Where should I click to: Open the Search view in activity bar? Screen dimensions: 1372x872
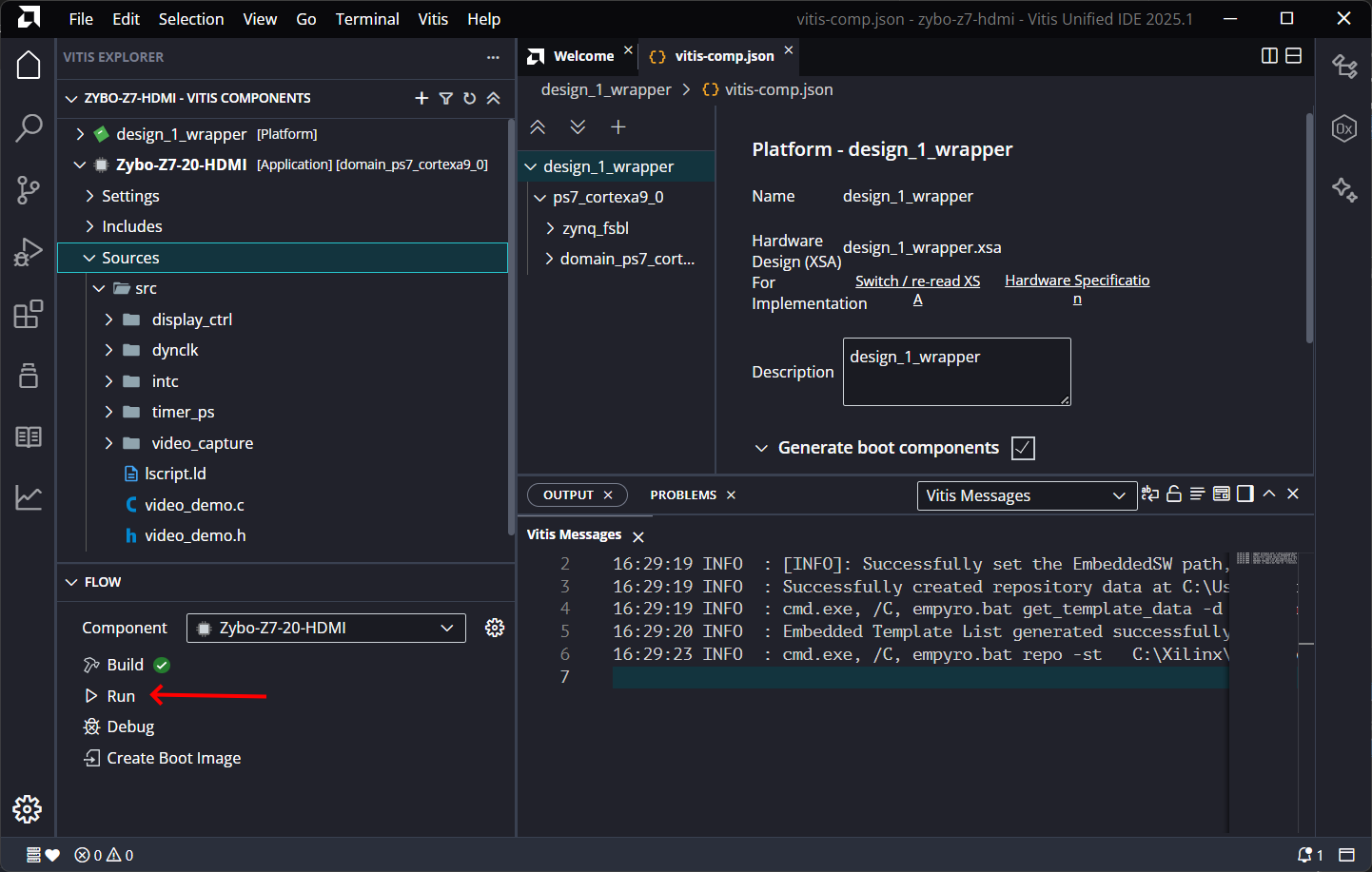(29, 127)
